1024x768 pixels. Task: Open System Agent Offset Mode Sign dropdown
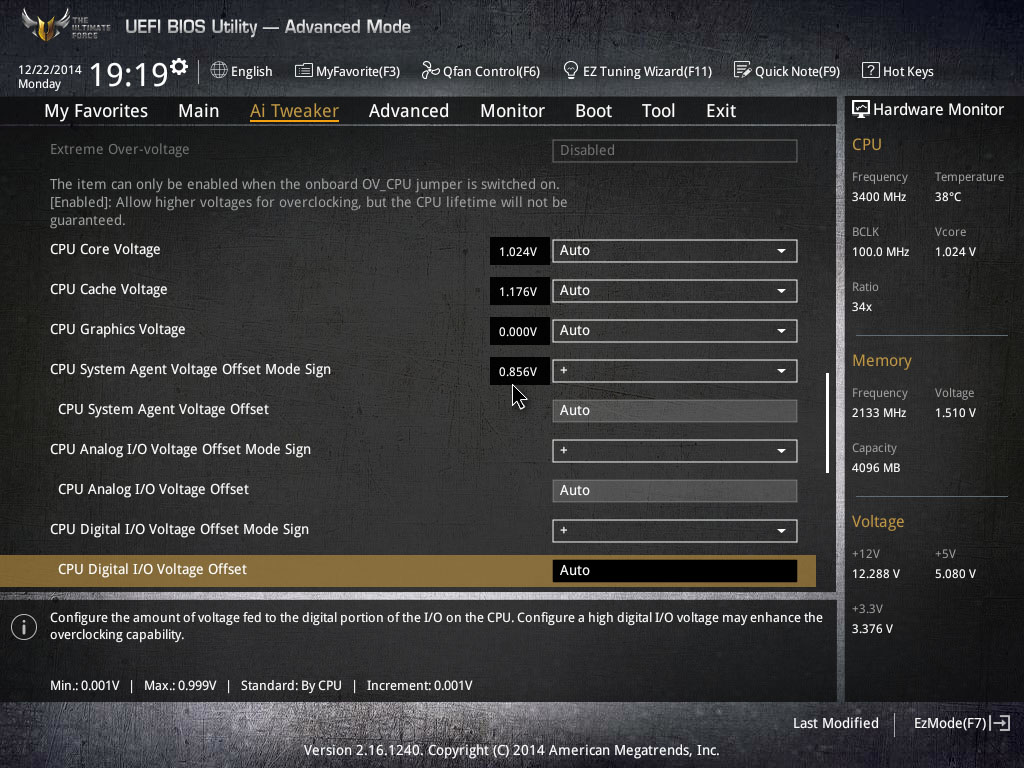(675, 371)
